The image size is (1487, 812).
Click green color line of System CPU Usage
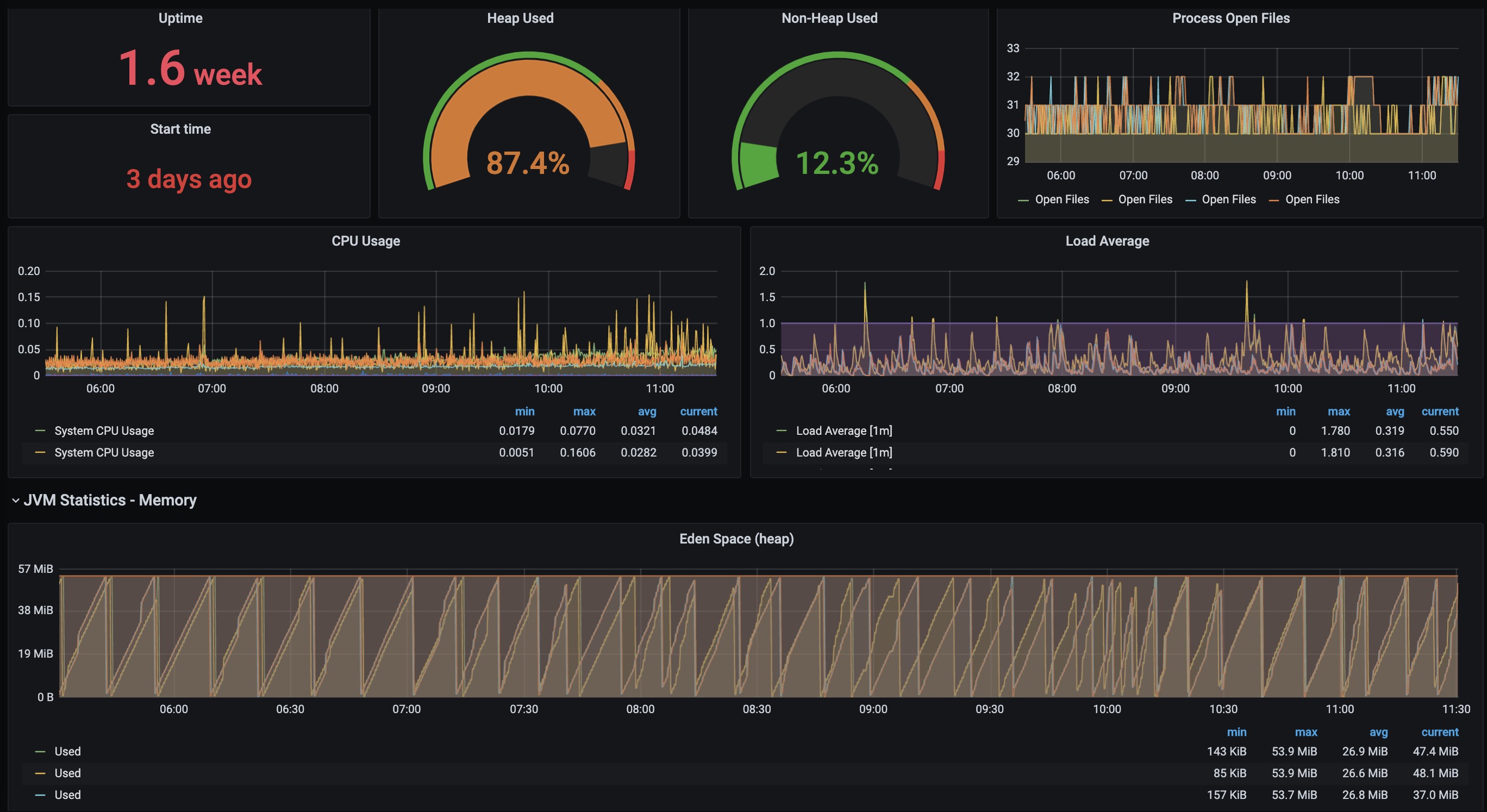[40, 430]
